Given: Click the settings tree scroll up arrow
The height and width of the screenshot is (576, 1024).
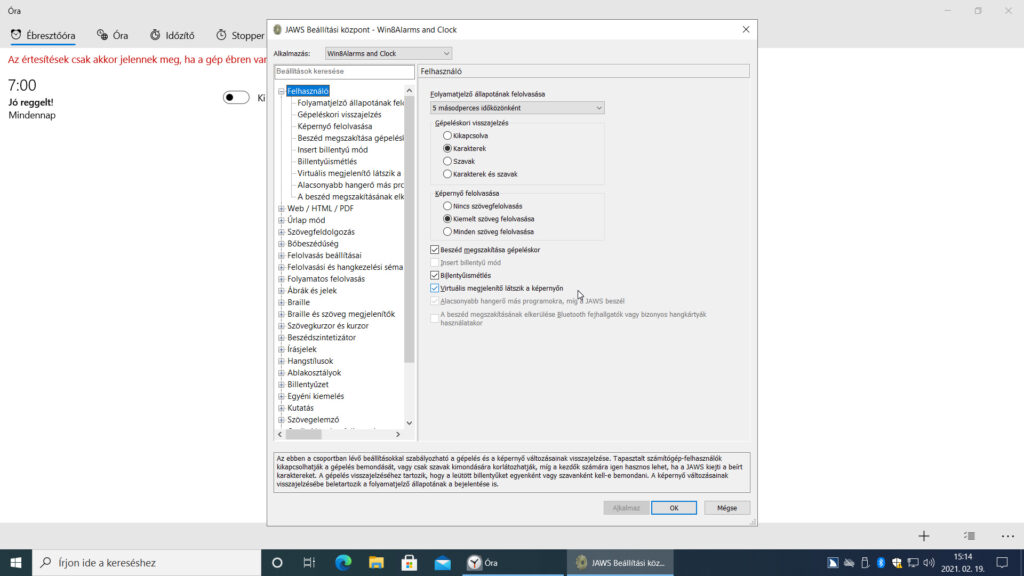Looking at the screenshot, I should pos(409,91).
